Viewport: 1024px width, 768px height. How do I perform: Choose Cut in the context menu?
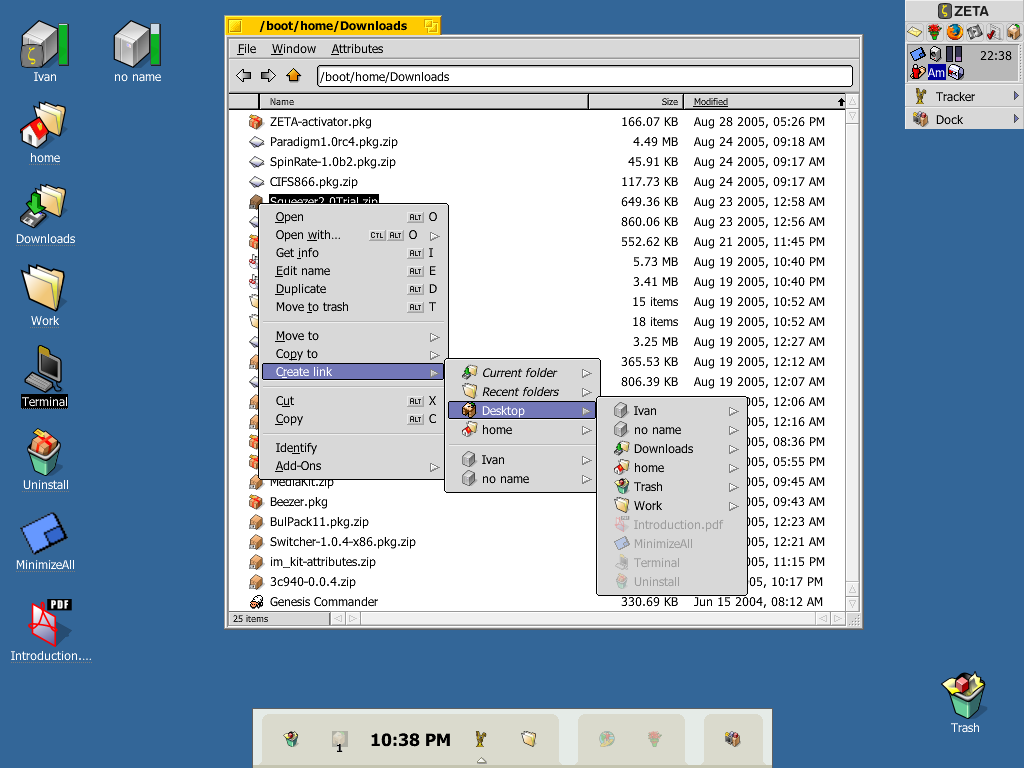click(353, 401)
